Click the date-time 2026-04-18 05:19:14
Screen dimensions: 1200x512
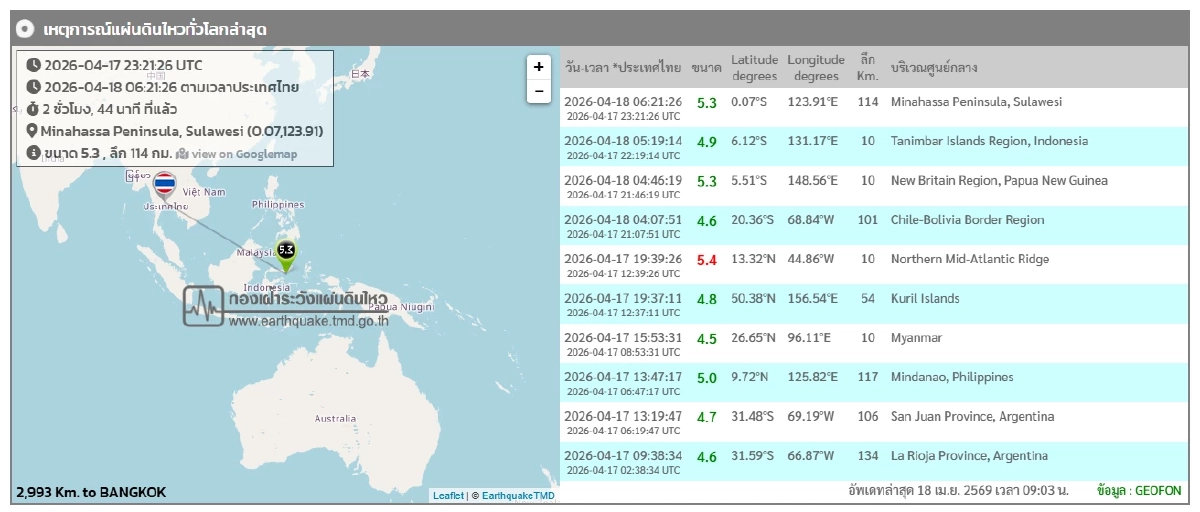click(623, 141)
